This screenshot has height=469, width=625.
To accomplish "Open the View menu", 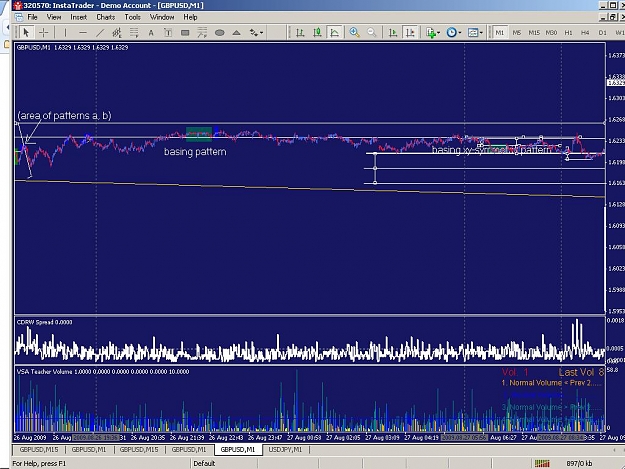I will pos(54,17).
